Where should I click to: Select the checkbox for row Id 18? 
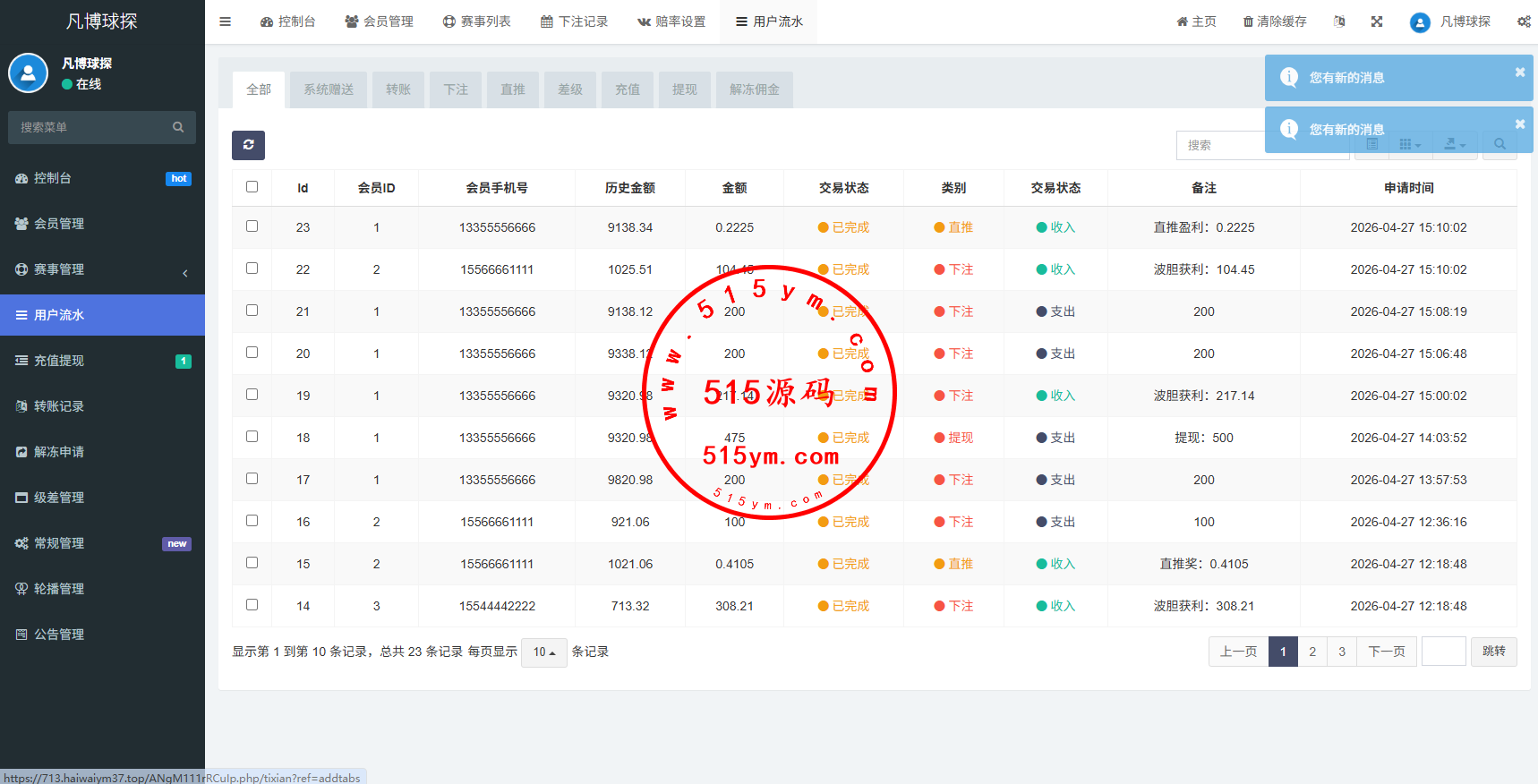click(252, 437)
